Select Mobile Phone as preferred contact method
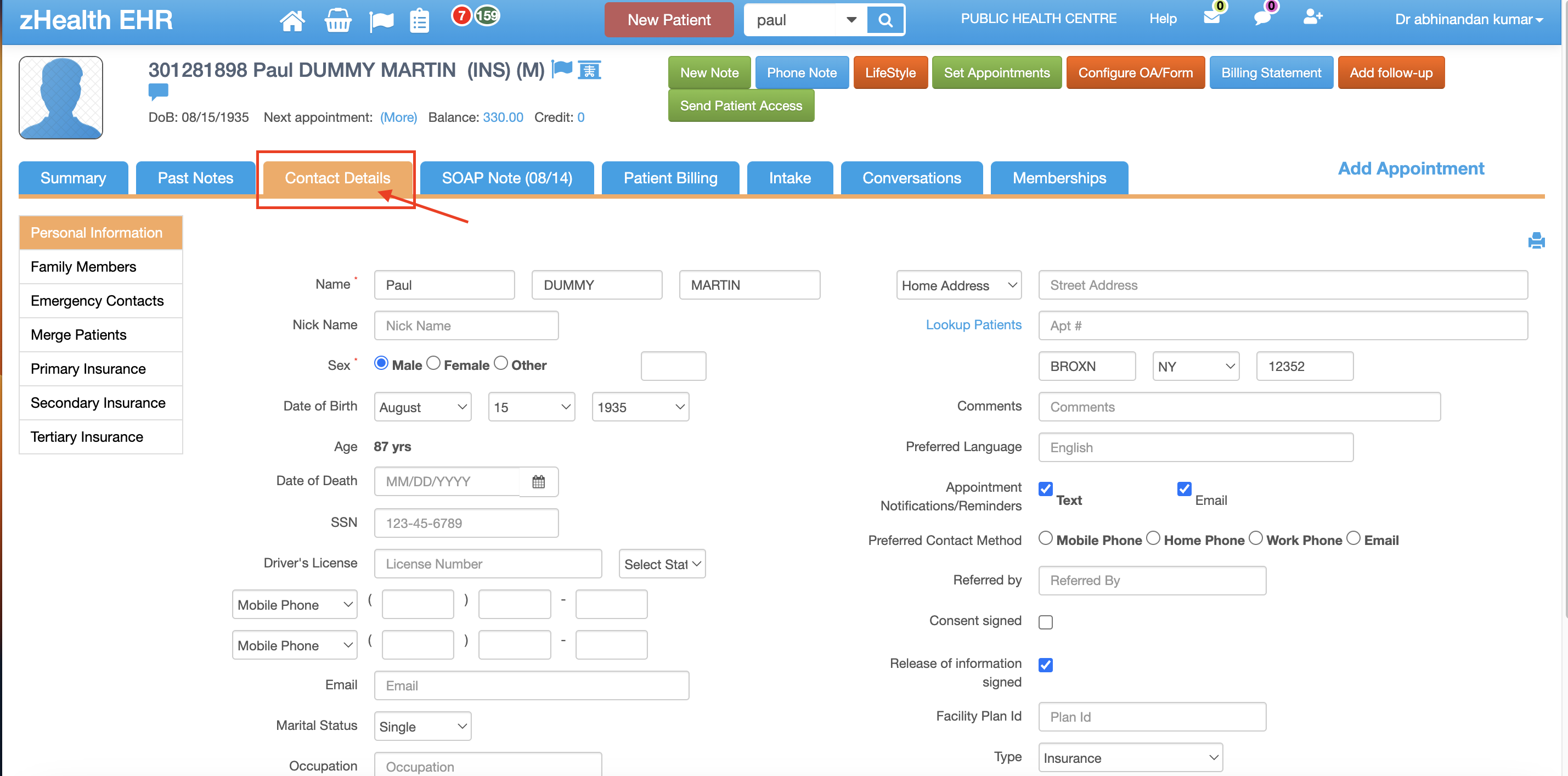The width and height of the screenshot is (1568, 776). (1046, 538)
